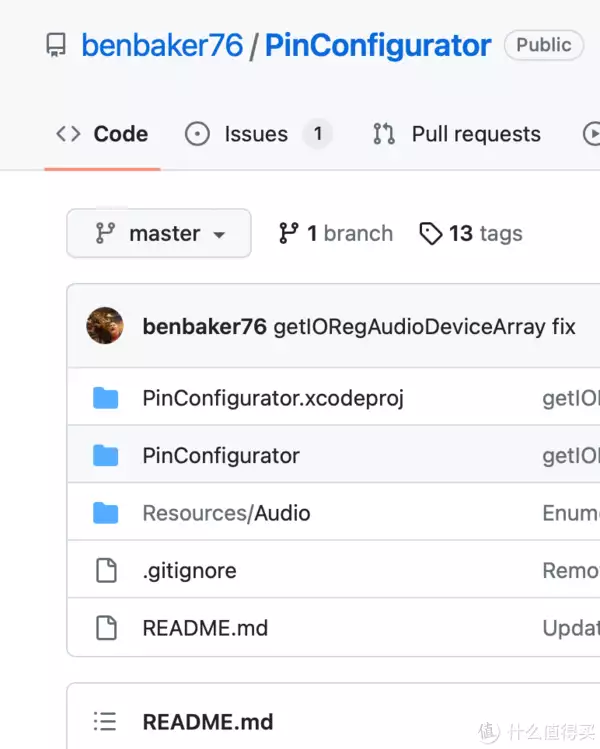Click the branch icon in master button
This screenshot has width=600, height=749.
pyautogui.click(x=105, y=233)
